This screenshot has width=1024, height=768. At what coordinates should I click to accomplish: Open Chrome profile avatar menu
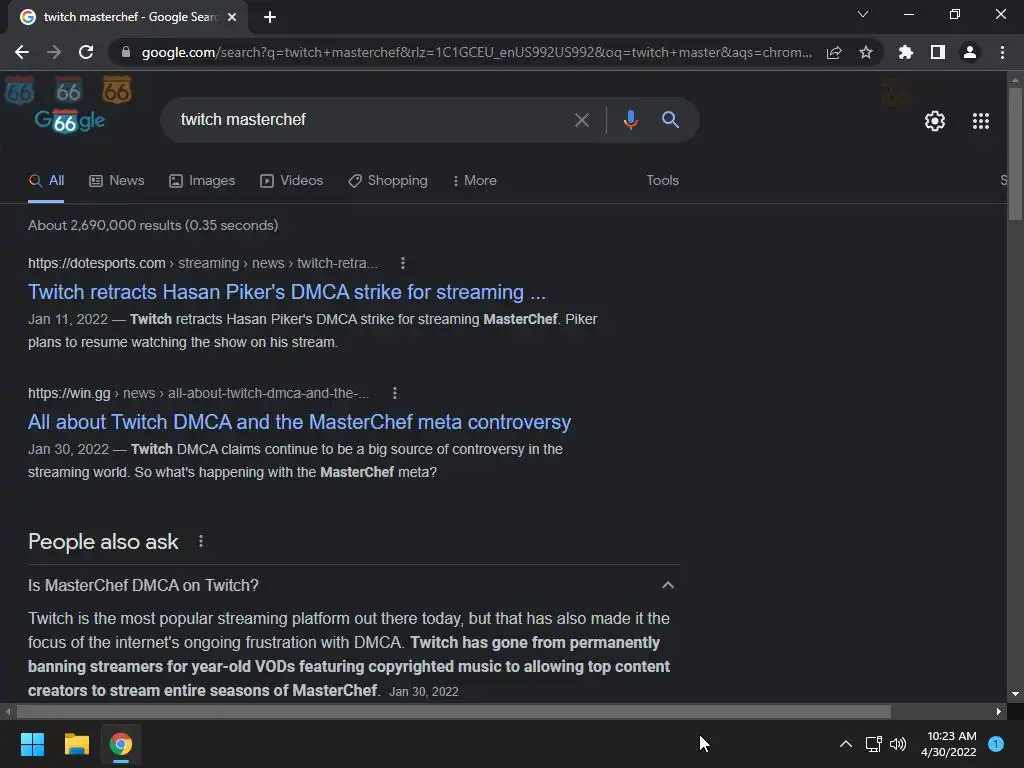click(x=970, y=52)
